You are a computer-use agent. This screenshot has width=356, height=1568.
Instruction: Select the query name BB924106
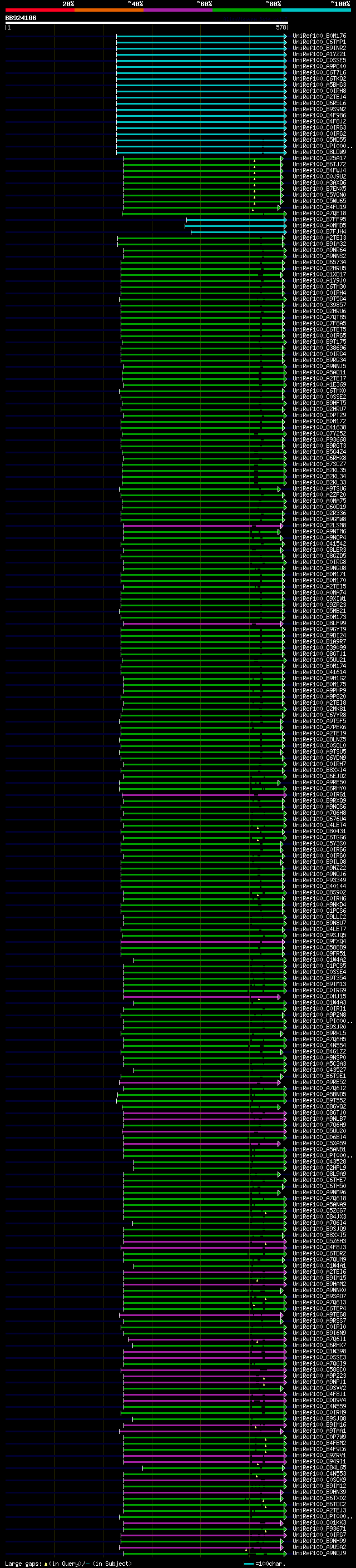(x=21, y=18)
